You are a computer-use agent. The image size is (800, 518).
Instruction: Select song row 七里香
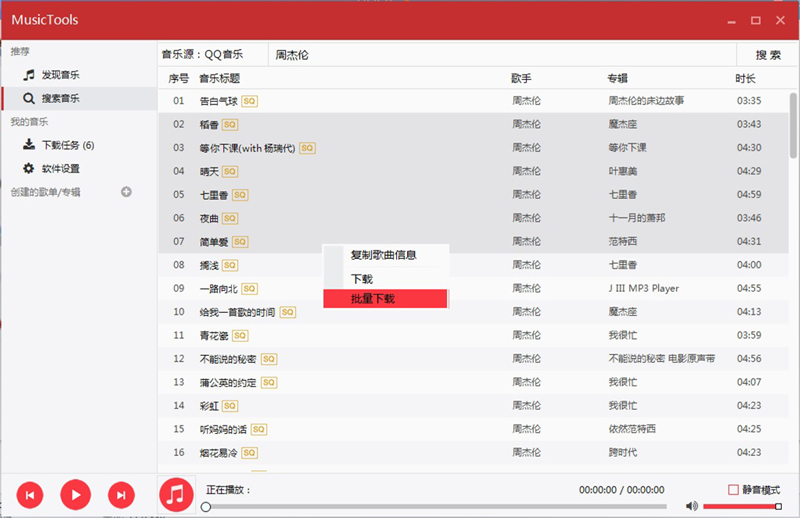tap(473, 194)
